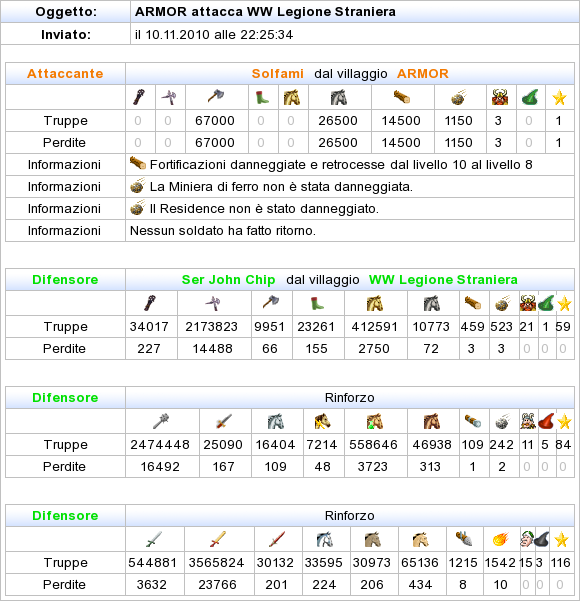Click the sword icon above 25090
Viewport: 580px width, 601px height.
tap(224, 421)
